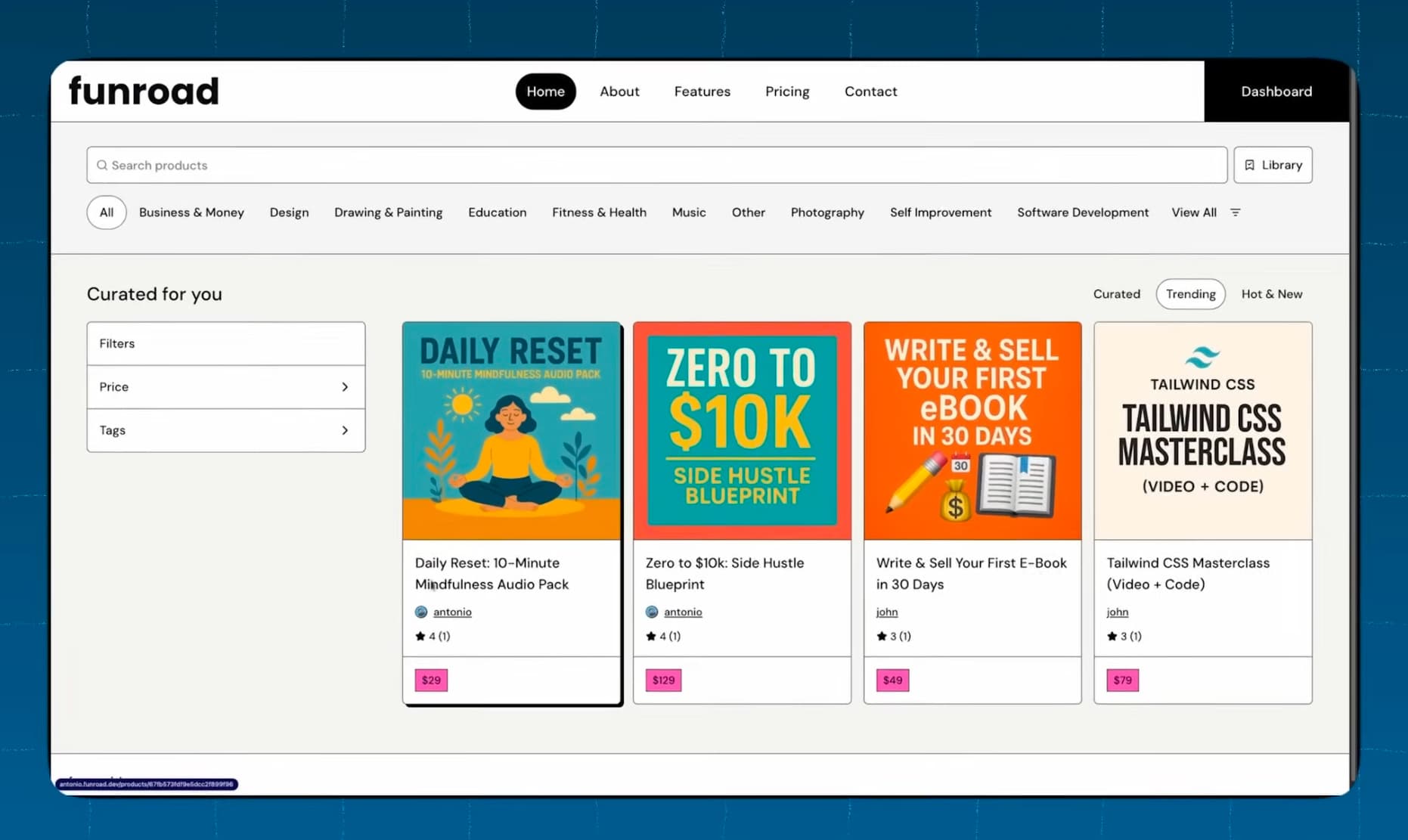Click the filter lines icon beside View All
This screenshot has width=1408, height=840.
pyautogui.click(x=1235, y=212)
